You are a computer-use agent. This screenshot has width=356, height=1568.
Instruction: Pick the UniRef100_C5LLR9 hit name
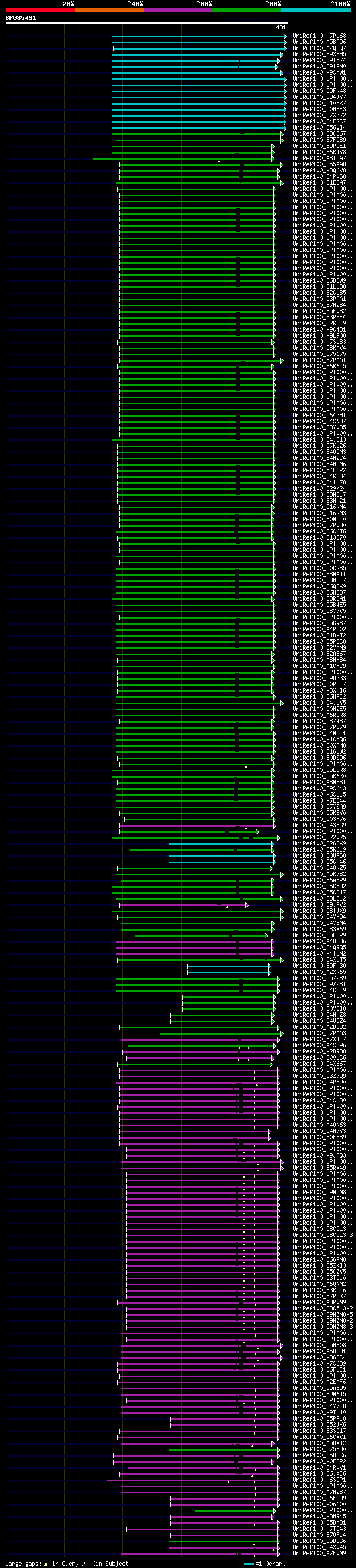pos(319,935)
